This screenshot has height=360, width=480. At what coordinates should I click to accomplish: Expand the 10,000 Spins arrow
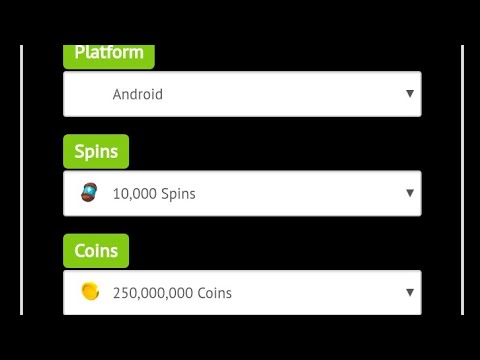click(410, 193)
